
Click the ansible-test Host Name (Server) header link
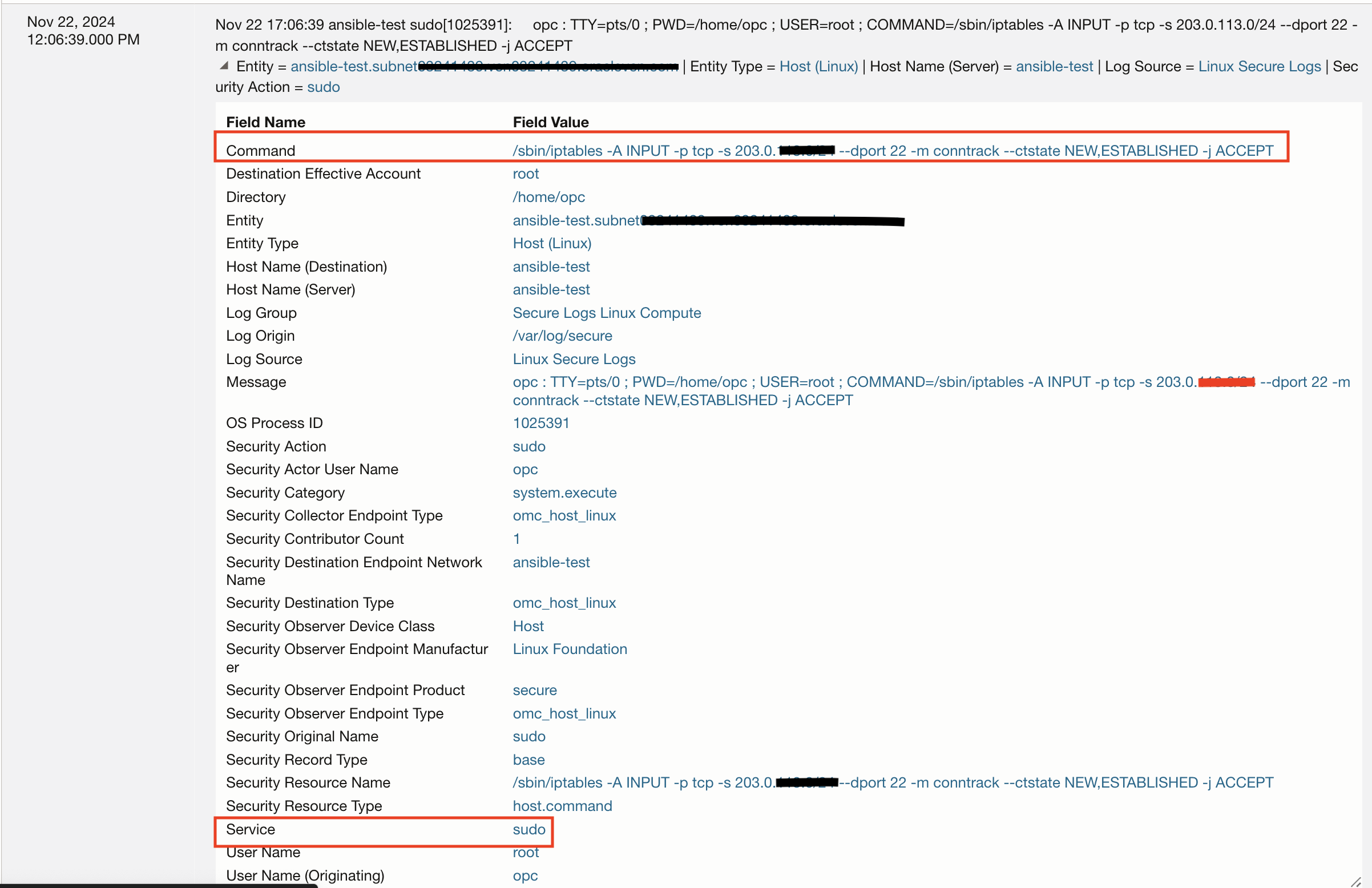(1054, 66)
